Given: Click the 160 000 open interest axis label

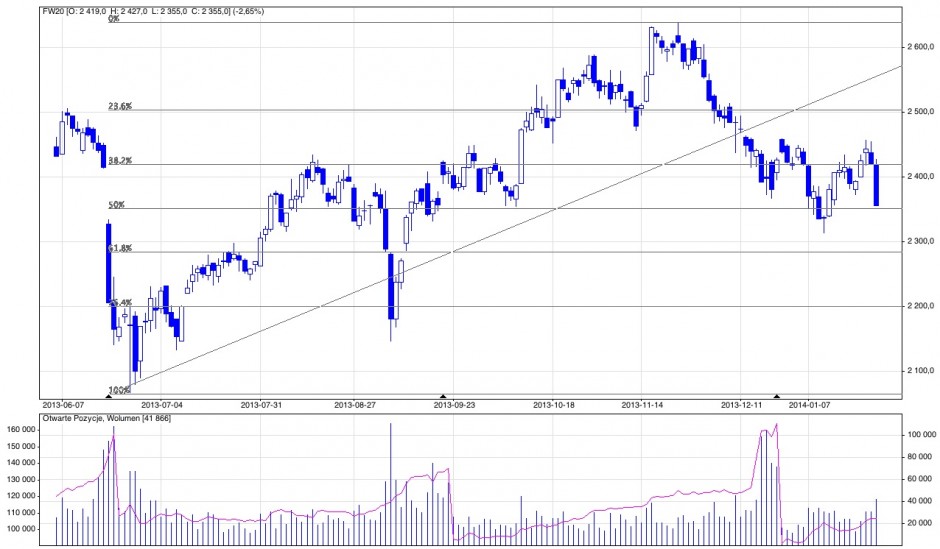Looking at the screenshot, I should click(x=21, y=430).
